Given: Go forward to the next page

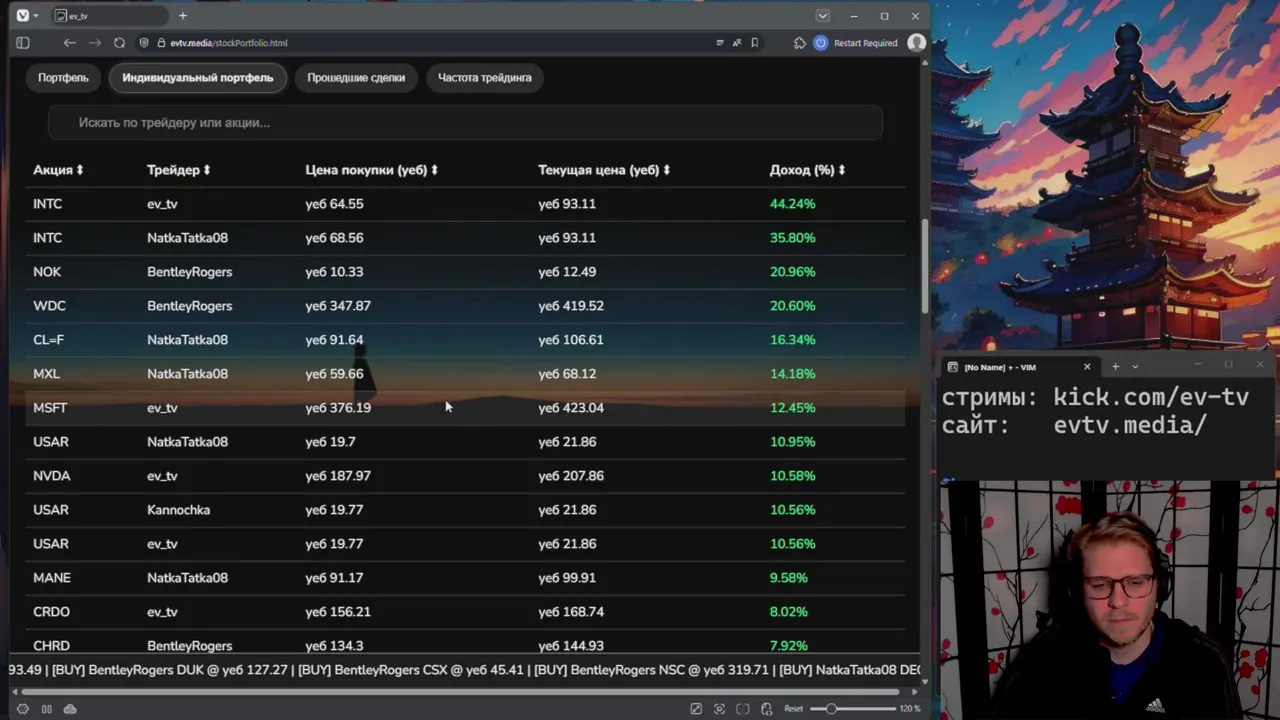Looking at the screenshot, I should tap(95, 43).
